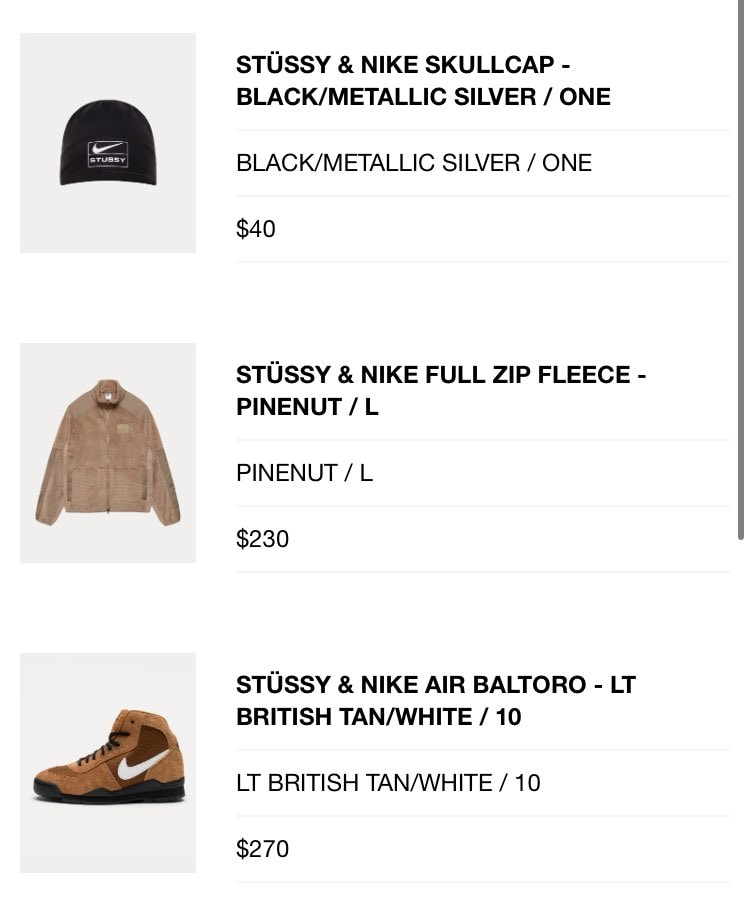The width and height of the screenshot is (750, 911).
Task: Click the white swoosh on the boot
Action: point(139,761)
